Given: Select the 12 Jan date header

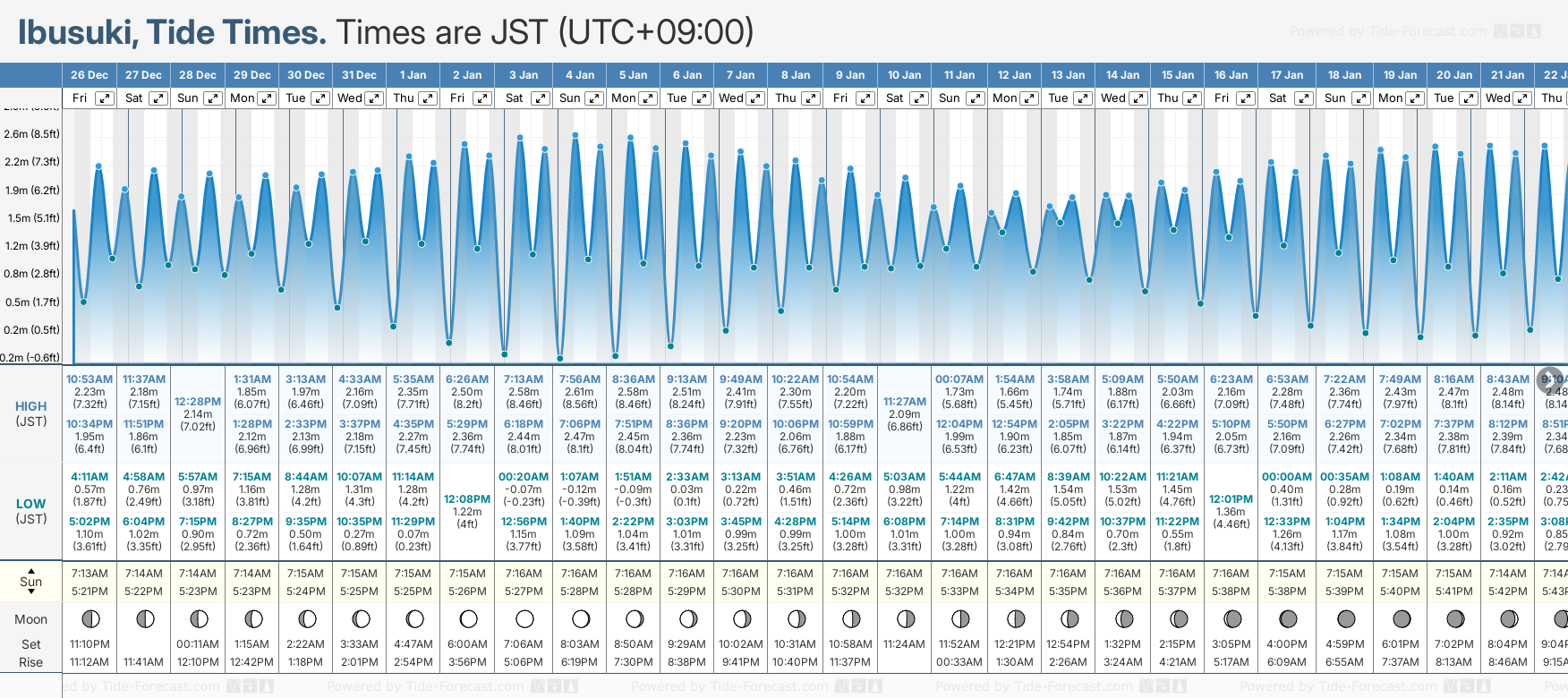Looking at the screenshot, I should [x=1014, y=75].
